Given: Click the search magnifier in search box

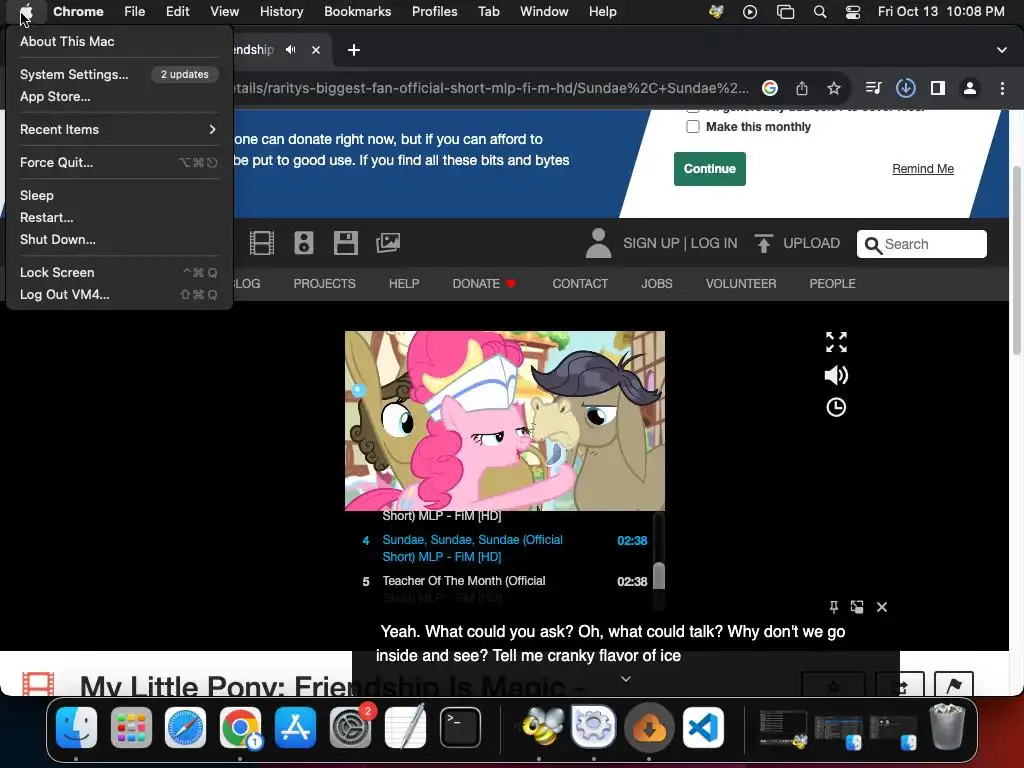Looking at the screenshot, I should click(872, 245).
